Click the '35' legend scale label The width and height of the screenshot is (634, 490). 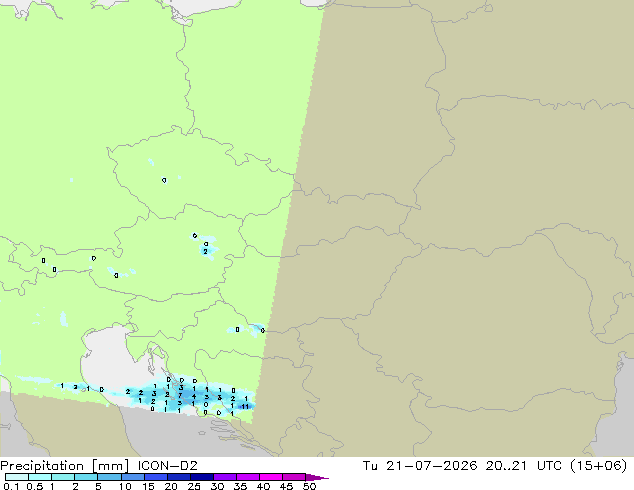point(240,486)
